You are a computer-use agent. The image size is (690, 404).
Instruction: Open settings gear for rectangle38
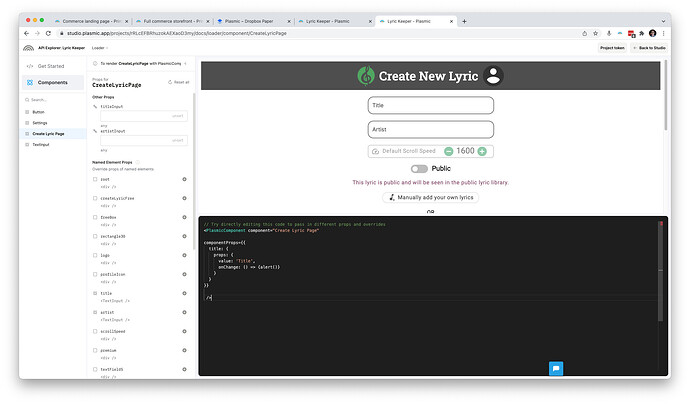184,236
